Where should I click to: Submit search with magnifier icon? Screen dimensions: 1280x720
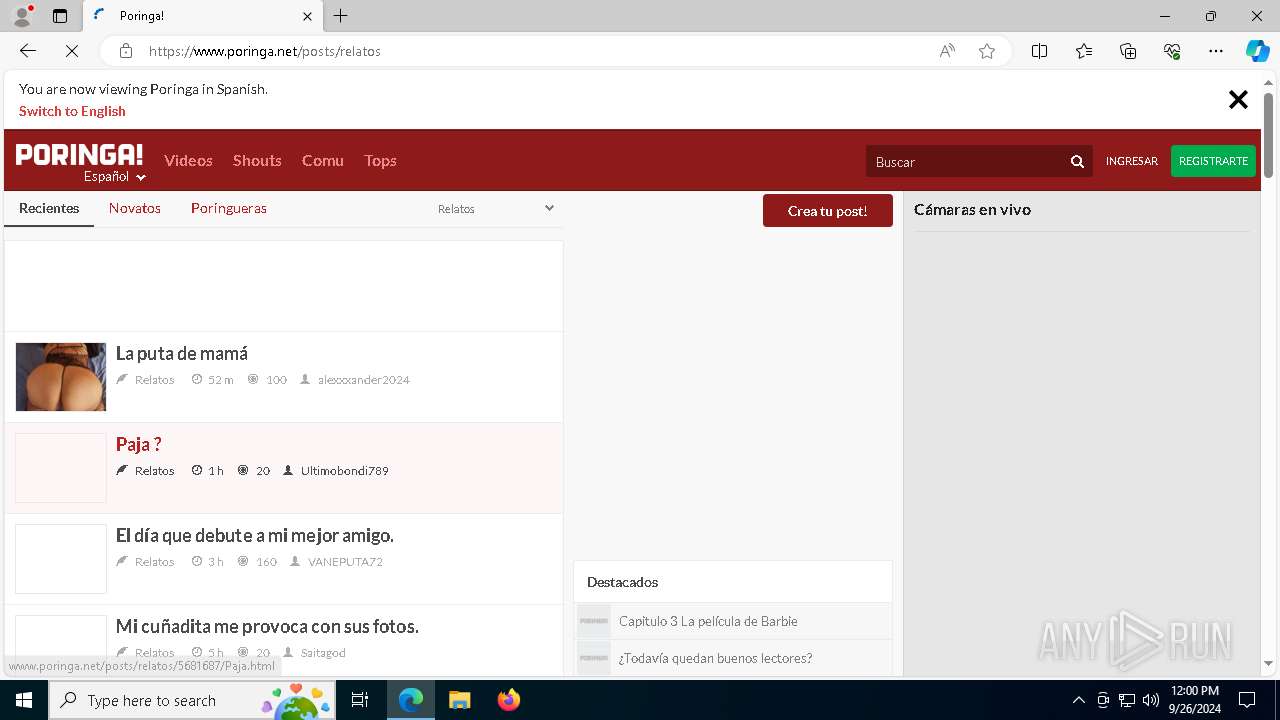pos(1077,161)
